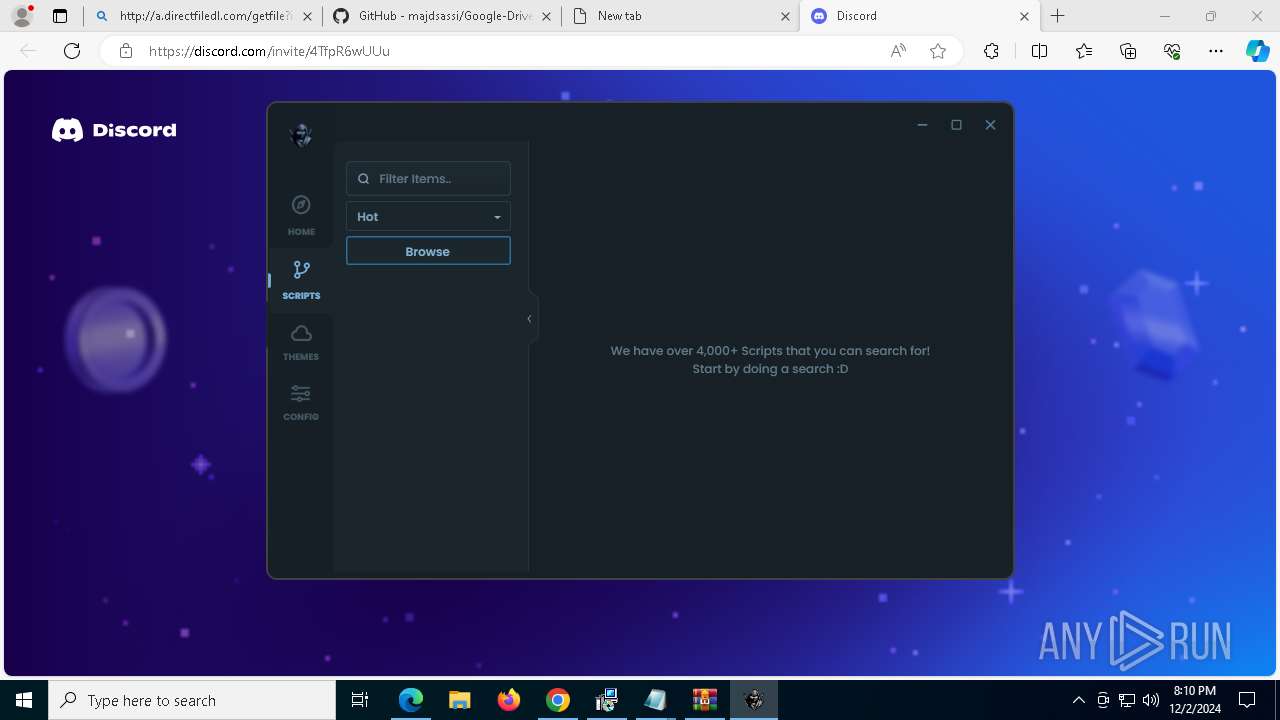Open the Edge profile avatar

pyautogui.click(x=21, y=16)
